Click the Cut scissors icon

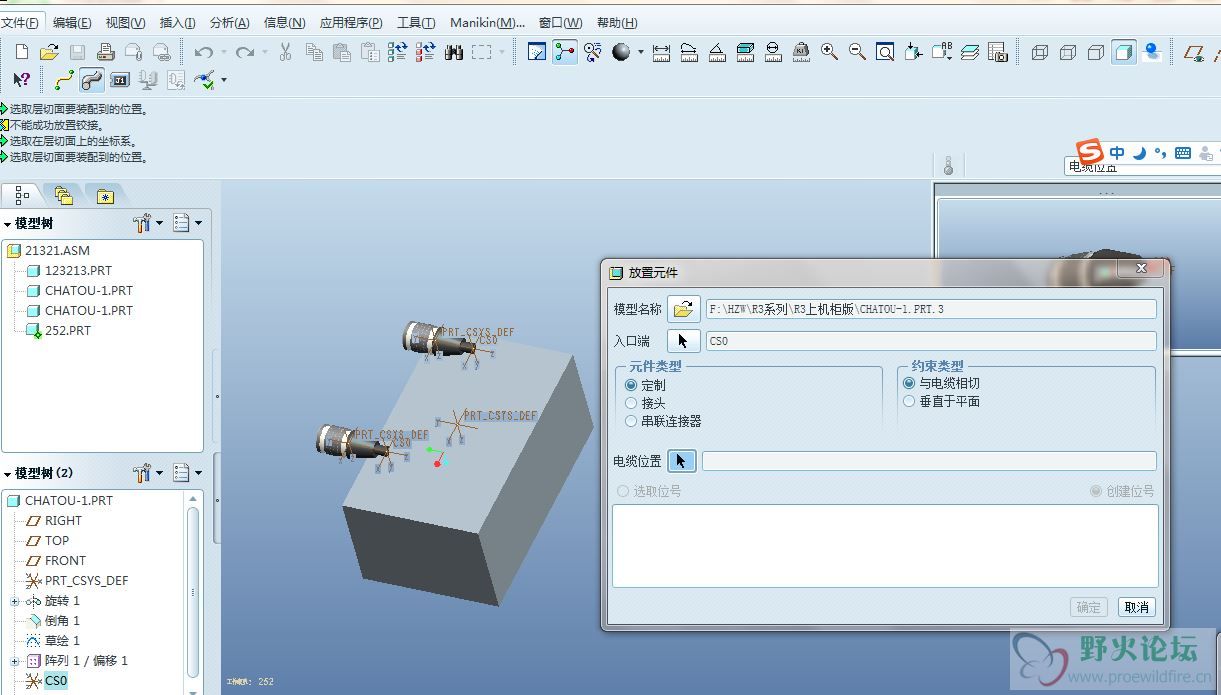[285, 52]
